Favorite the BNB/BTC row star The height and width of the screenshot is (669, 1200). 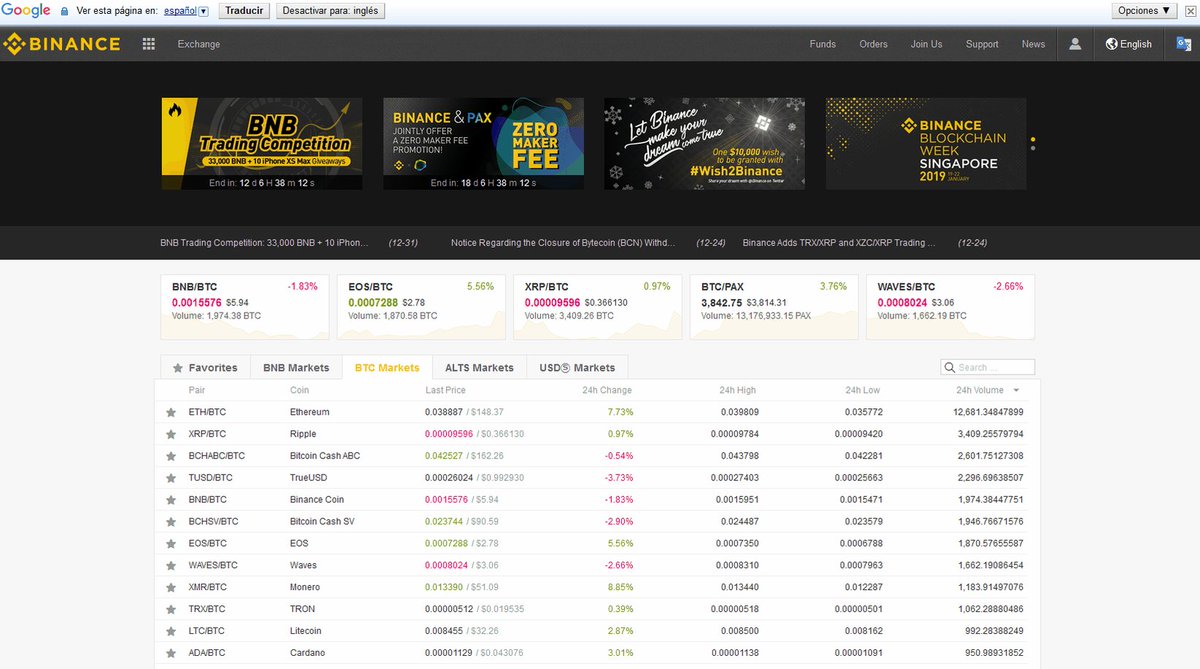pos(171,500)
